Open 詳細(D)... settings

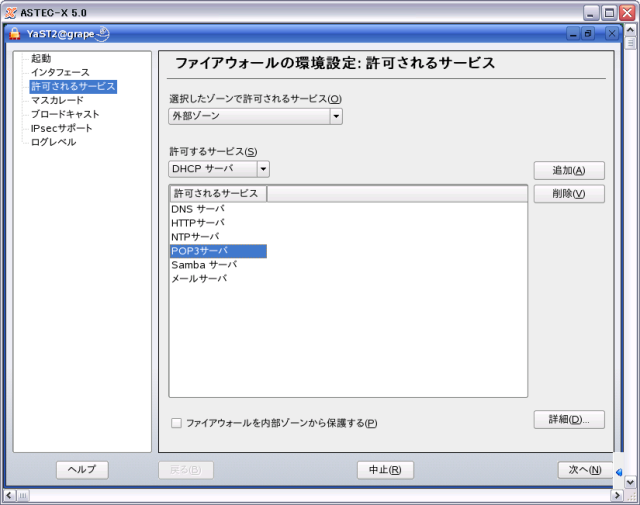pyautogui.click(x=568, y=419)
